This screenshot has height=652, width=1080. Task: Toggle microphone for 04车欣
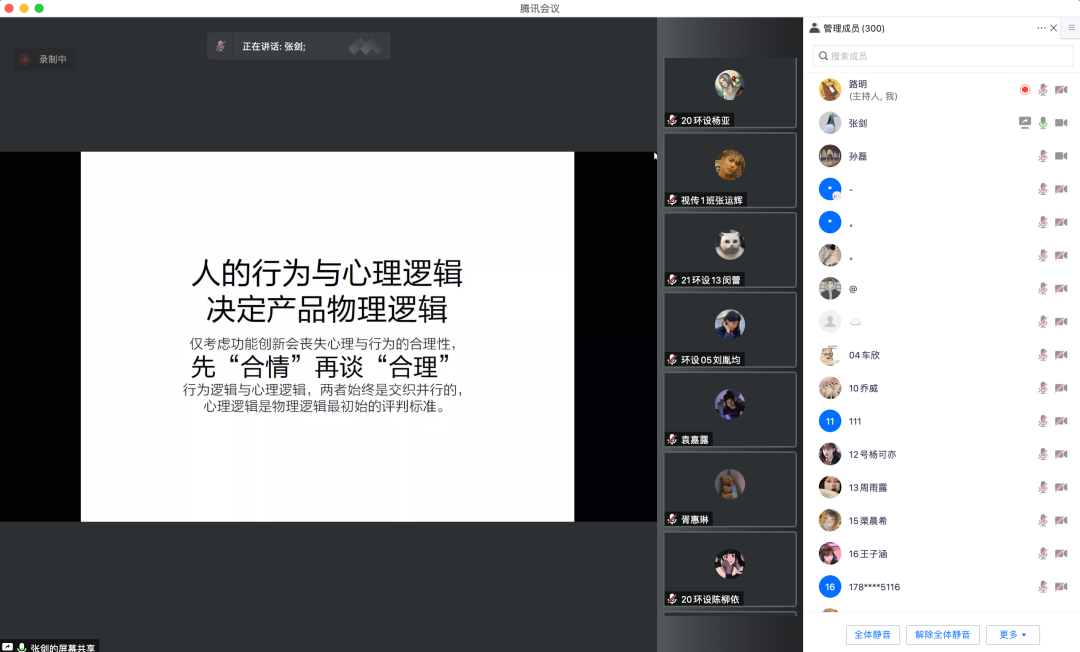pos(1043,355)
